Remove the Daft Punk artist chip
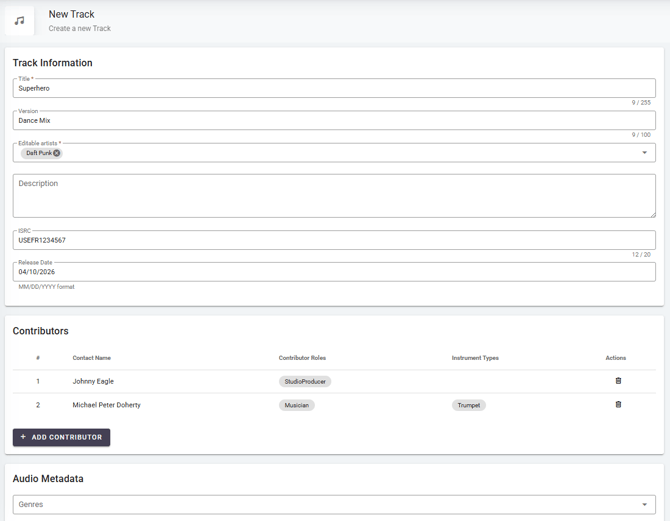Screen dimensions: 670x521 point(57,153)
